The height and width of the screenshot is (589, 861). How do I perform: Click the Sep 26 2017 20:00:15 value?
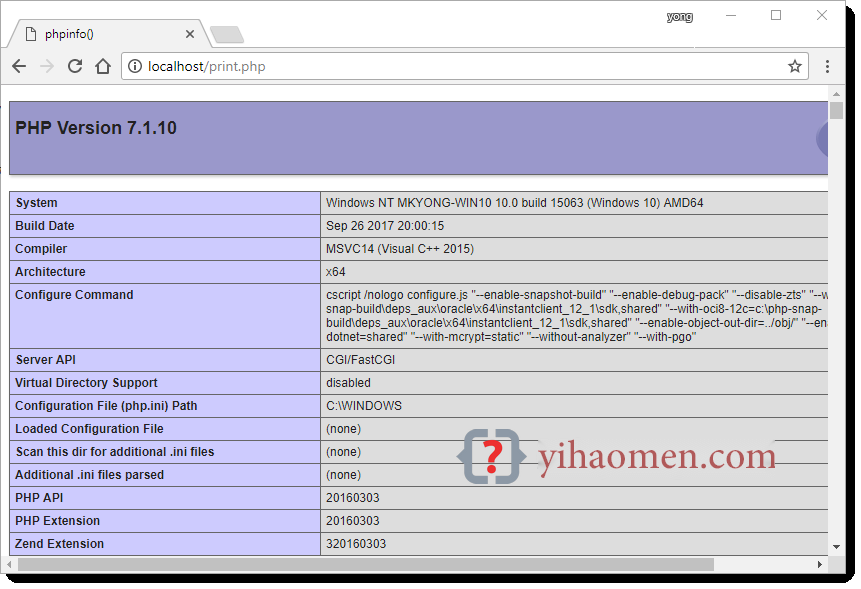click(385, 226)
